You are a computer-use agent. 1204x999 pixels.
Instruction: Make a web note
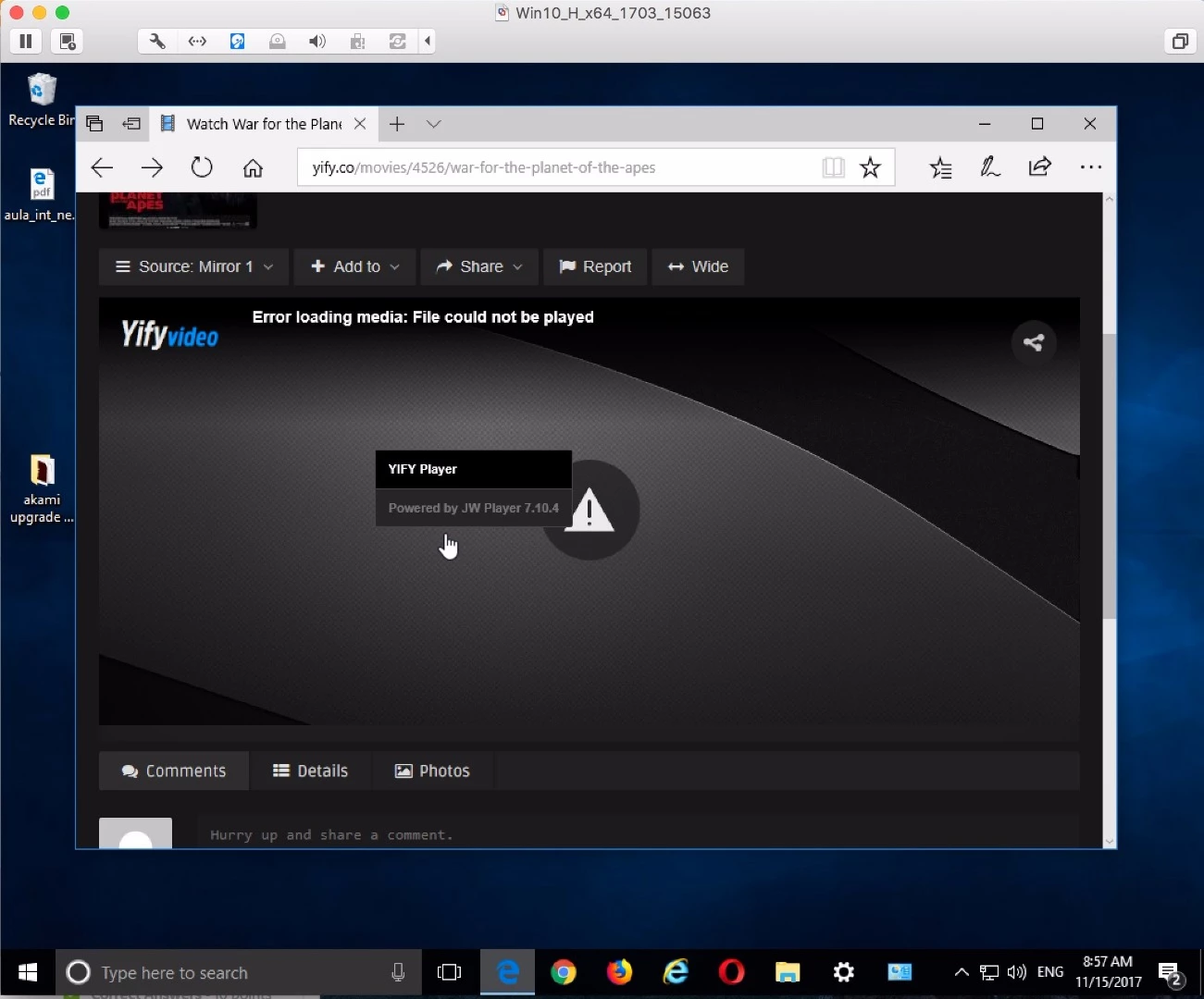(x=990, y=167)
